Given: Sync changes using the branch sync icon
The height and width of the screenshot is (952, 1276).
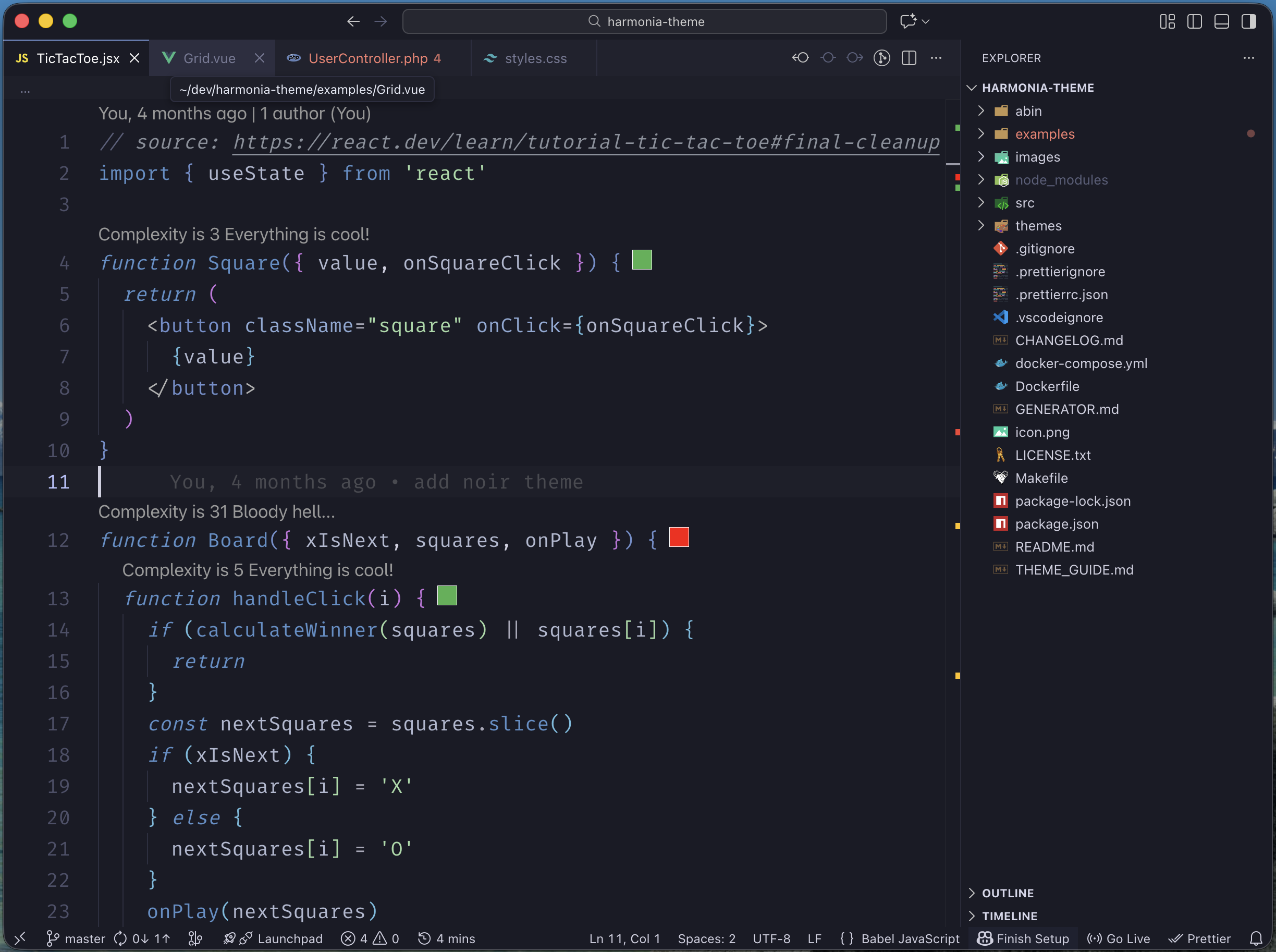Looking at the screenshot, I should pos(142,938).
